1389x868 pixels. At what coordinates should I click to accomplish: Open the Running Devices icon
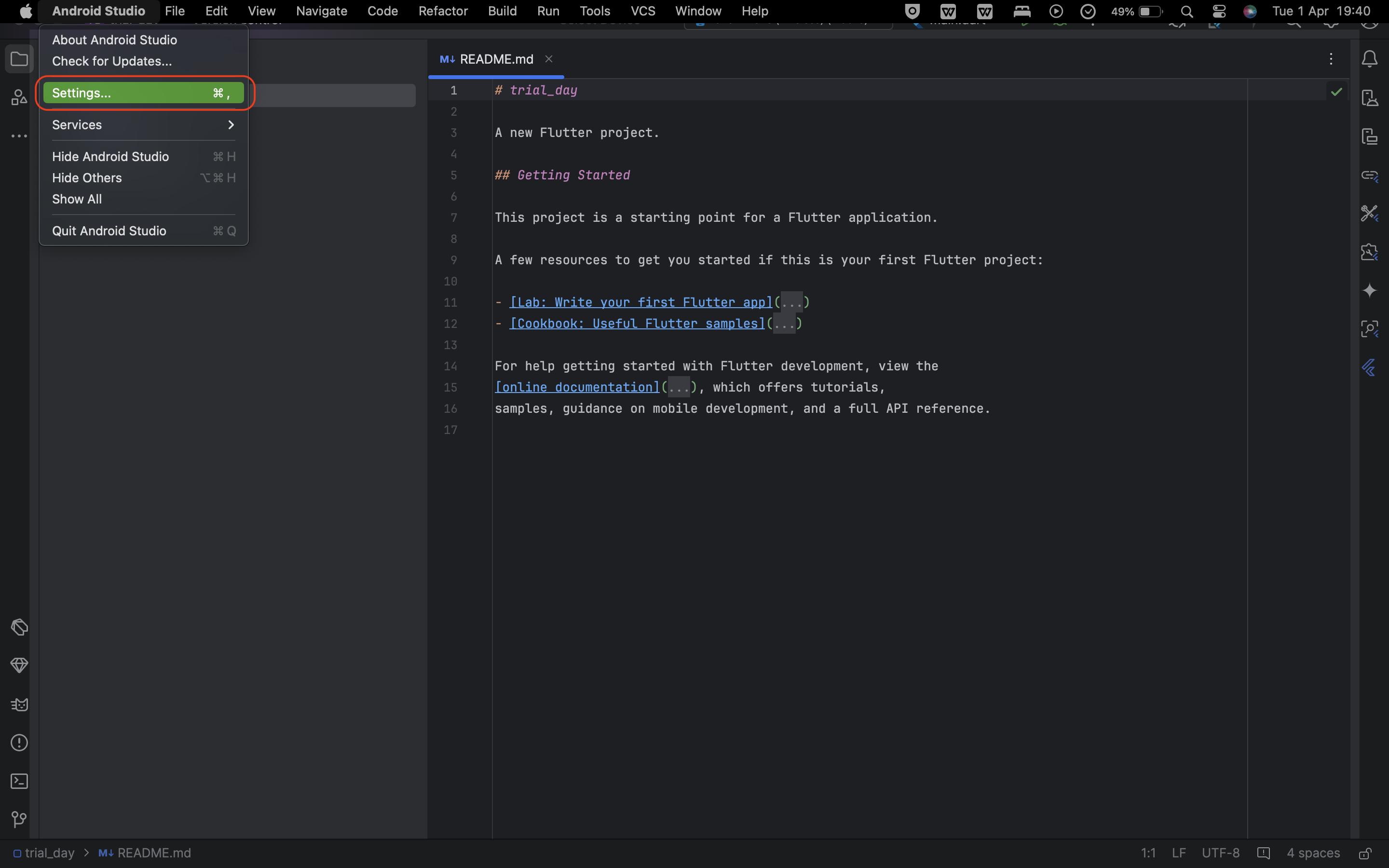1370,136
